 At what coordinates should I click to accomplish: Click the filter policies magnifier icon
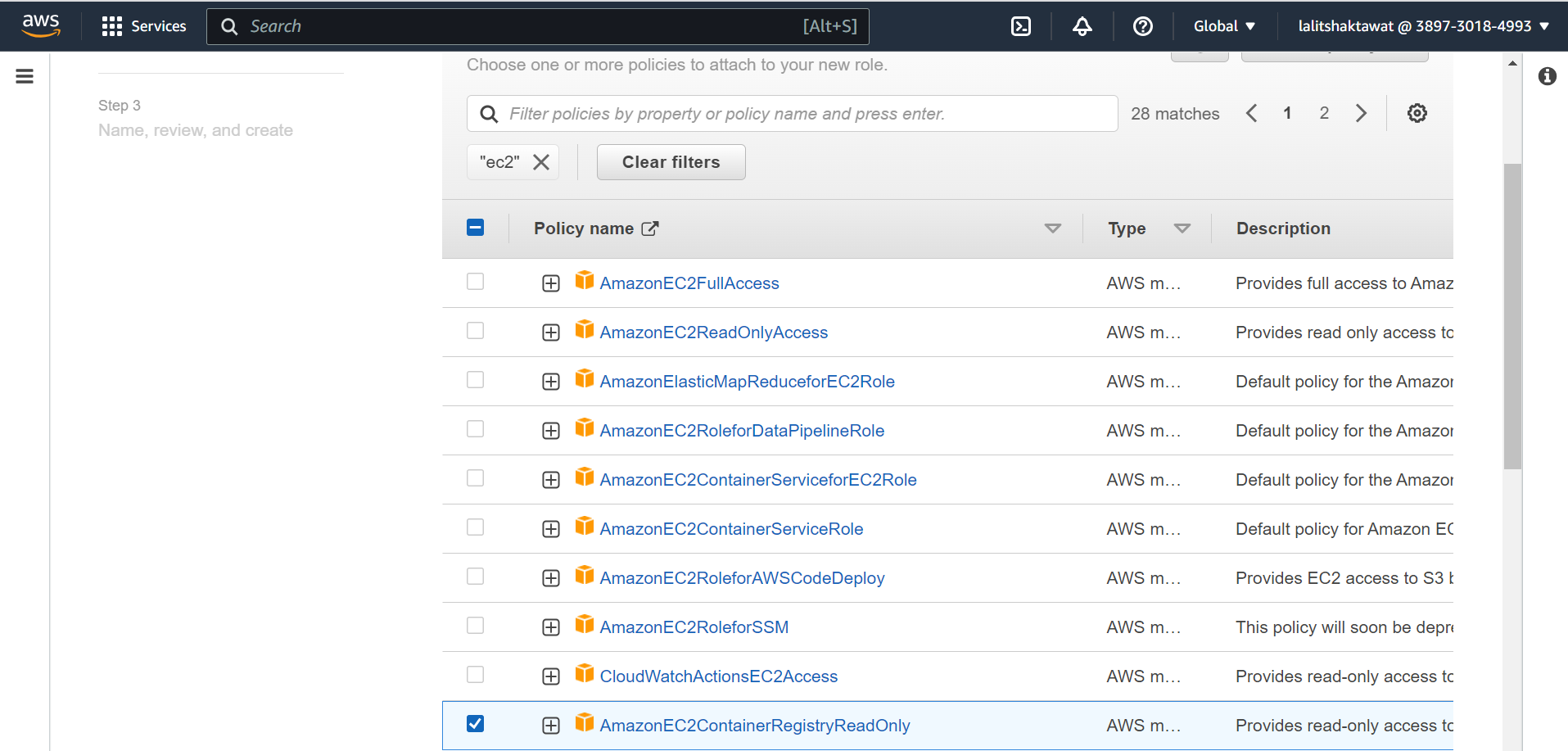coord(489,114)
